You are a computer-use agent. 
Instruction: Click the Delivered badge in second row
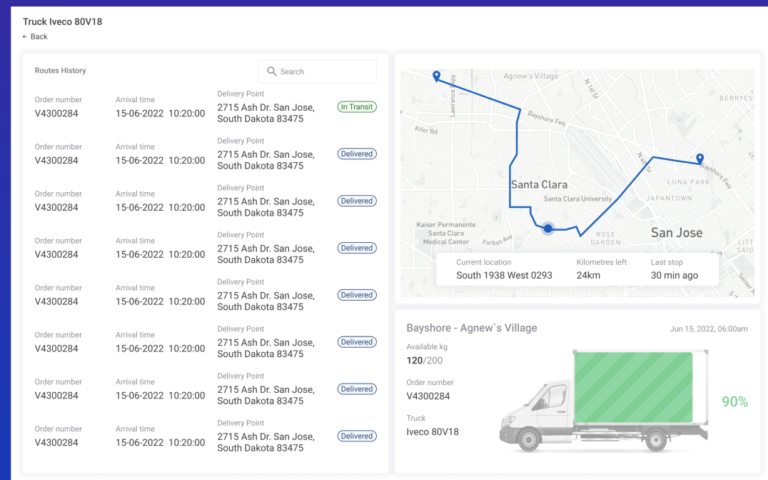[x=357, y=154]
